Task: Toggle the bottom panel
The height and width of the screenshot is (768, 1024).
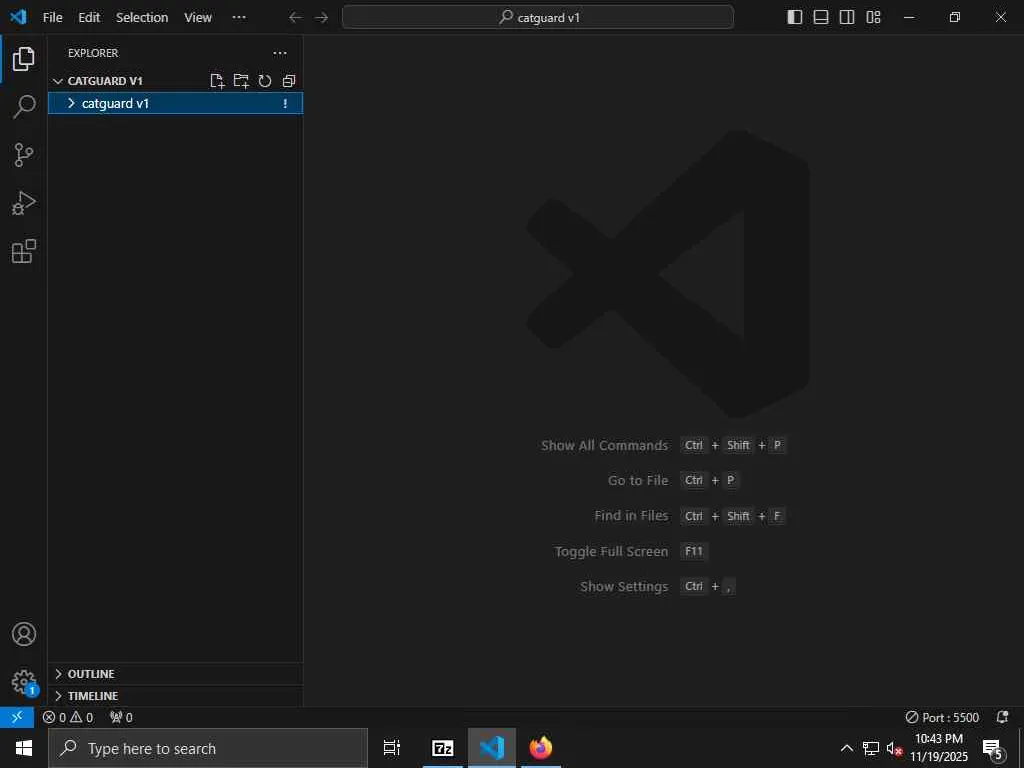Action: pos(821,17)
